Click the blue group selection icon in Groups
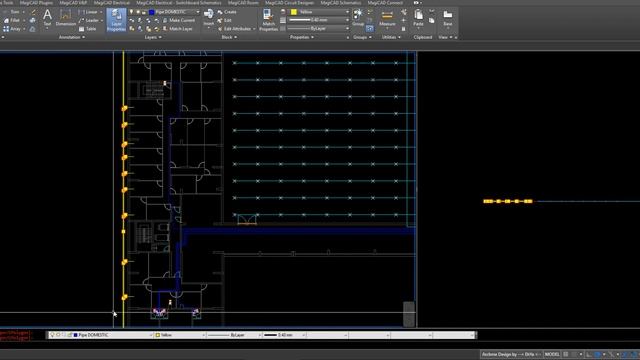Screen dimensions: 640x360 tap(369, 29)
